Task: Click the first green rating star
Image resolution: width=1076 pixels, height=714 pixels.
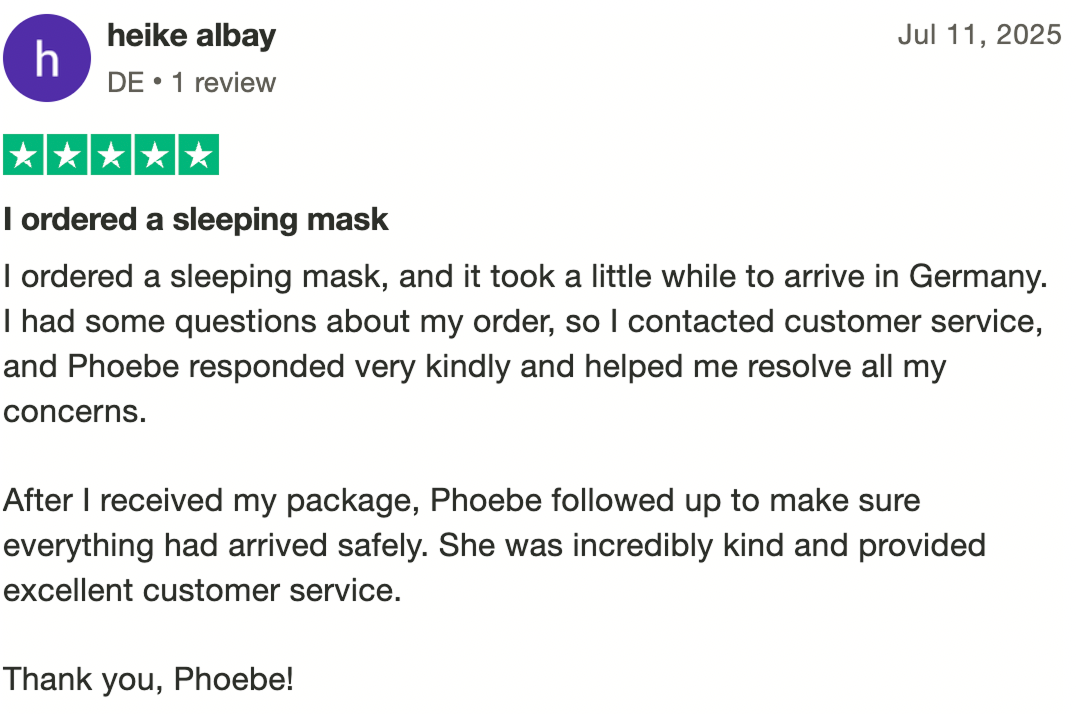Action: point(23,154)
